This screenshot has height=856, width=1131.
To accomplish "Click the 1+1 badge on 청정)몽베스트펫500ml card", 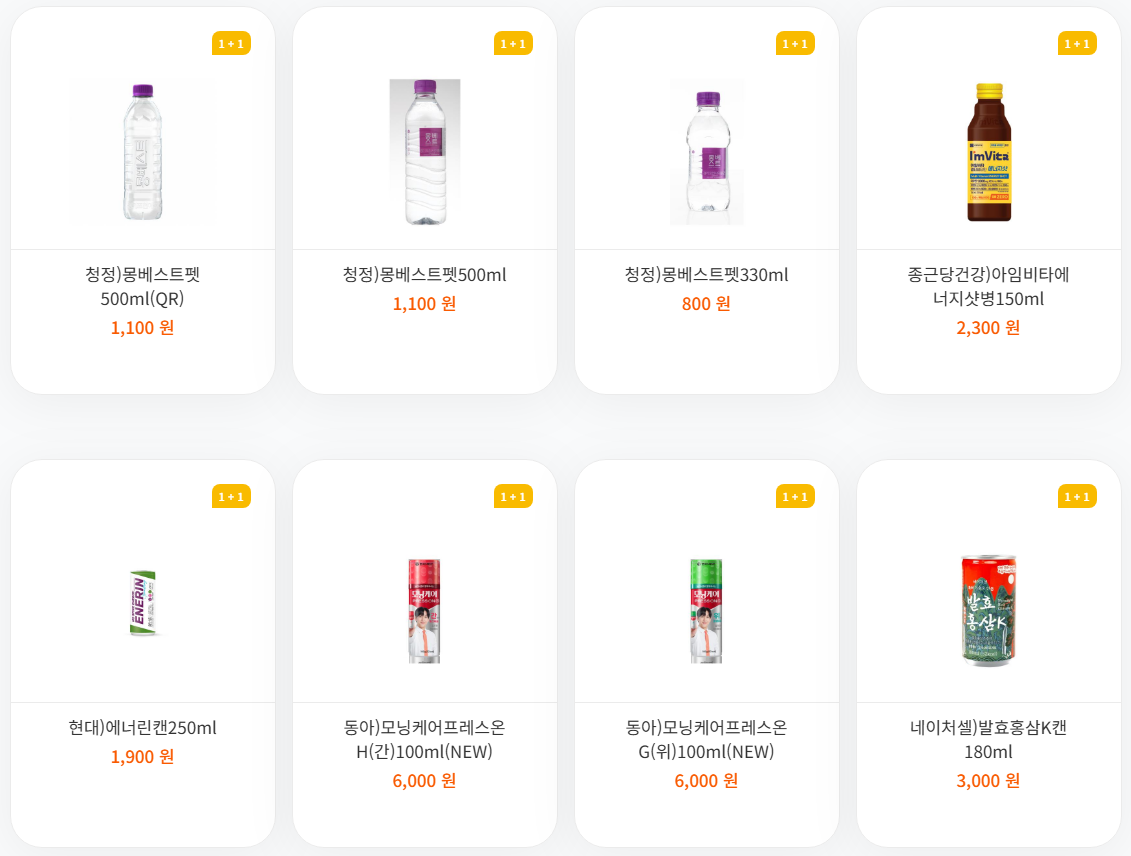I will (x=513, y=44).
